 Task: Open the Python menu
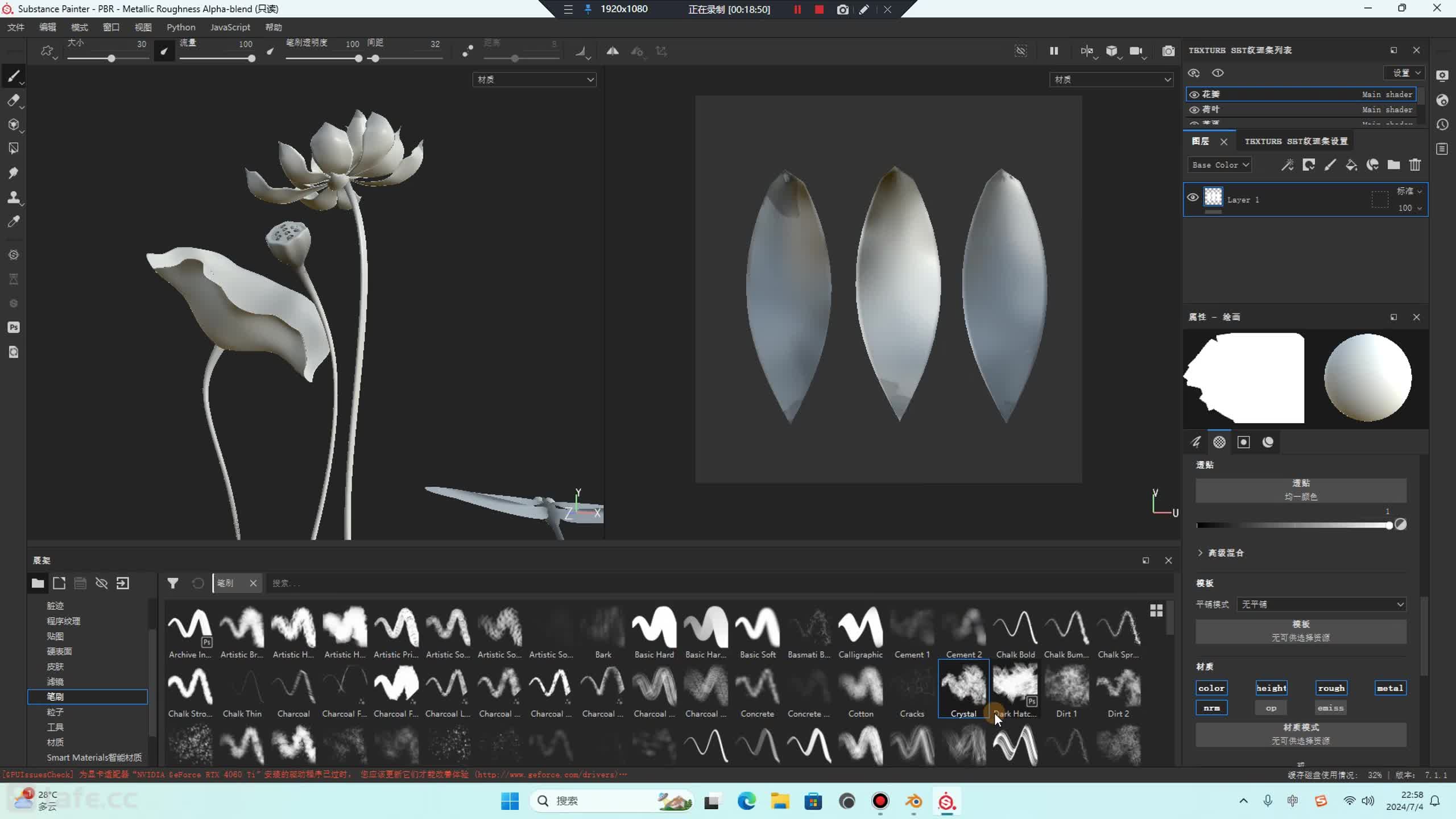coord(181,27)
